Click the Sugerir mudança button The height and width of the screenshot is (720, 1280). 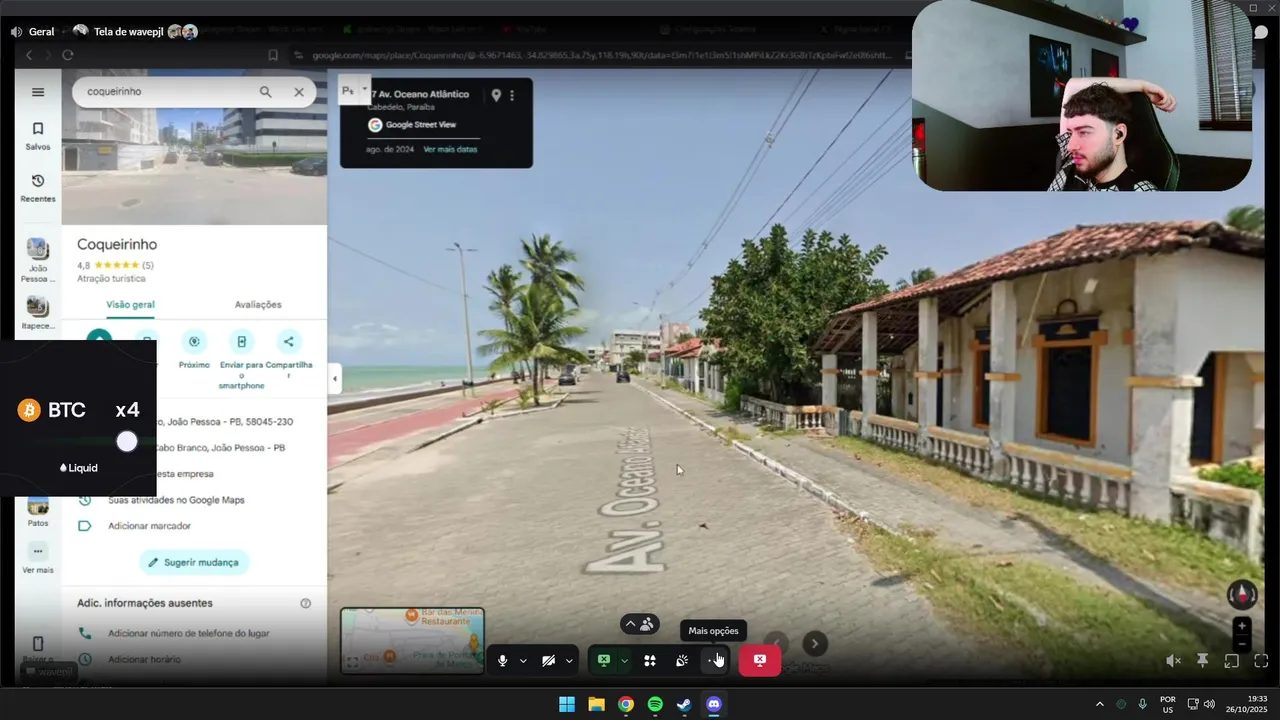click(194, 562)
